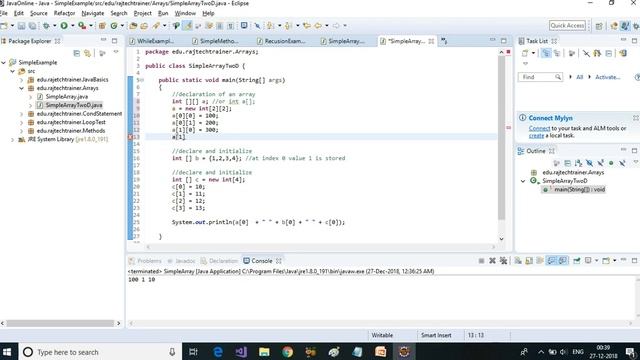Click Clear Console icon
The height and width of the screenshot is (360, 640).
(518, 260)
